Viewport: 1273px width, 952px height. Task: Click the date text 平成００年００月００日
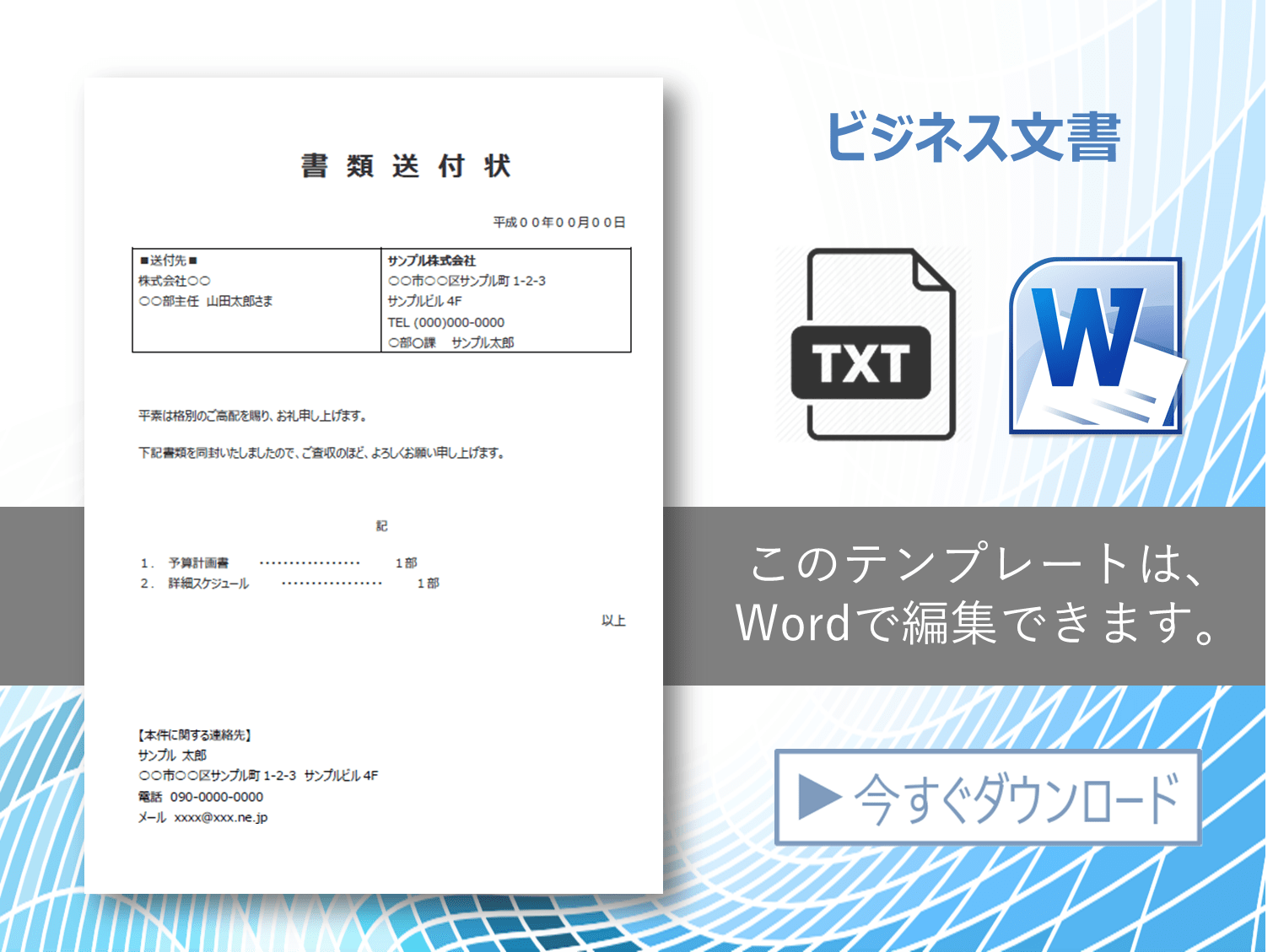click(559, 222)
